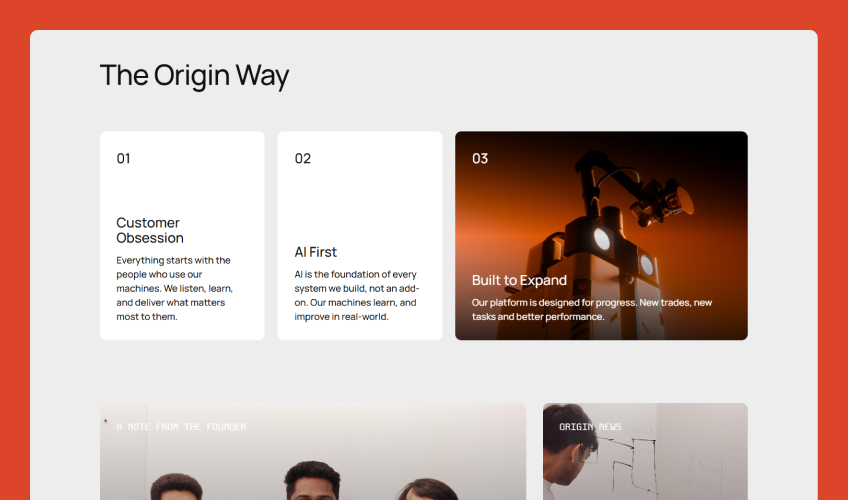Select the "03" card number
The height and width of the screenshot is (500, 848).
point(480,158)
